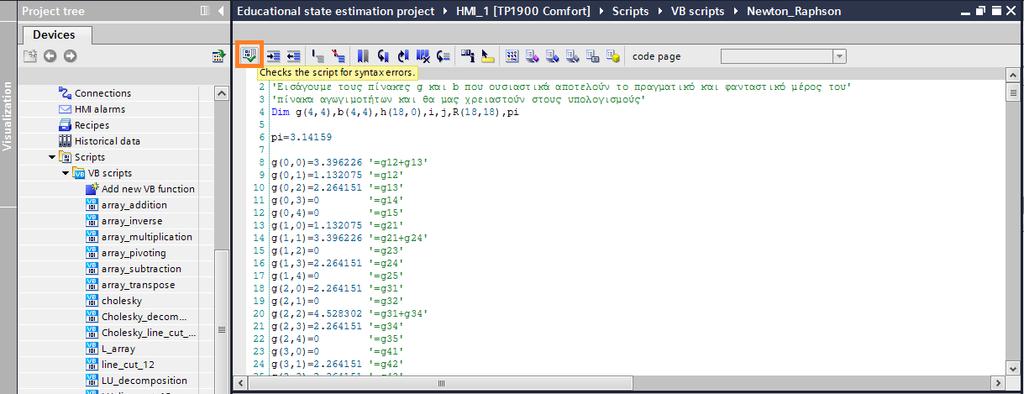Jump to the next bookmark

pyautogui.click(x=403, y=57)
